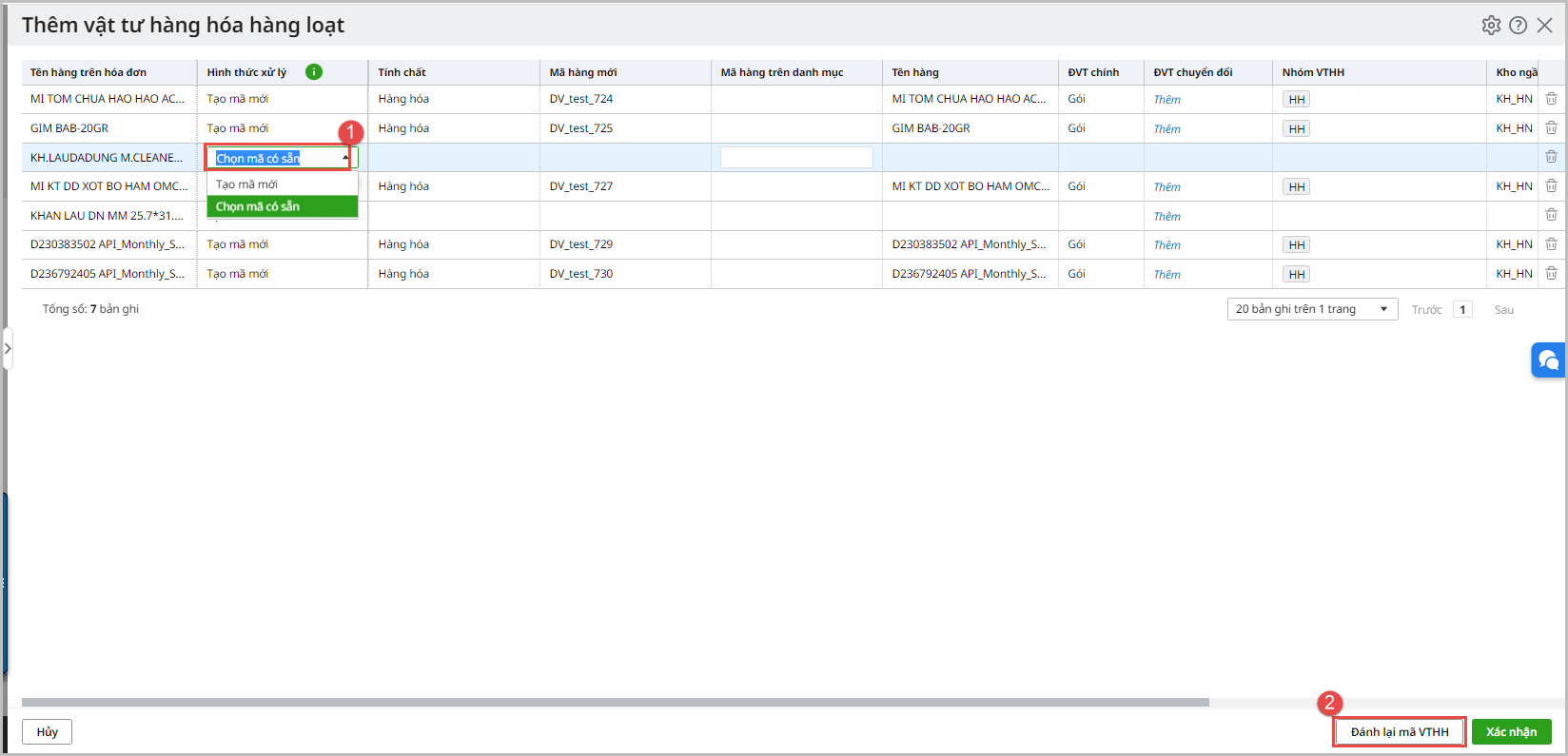Delete the MI TOM CHUA HAO HAO row

(1551, 99)
